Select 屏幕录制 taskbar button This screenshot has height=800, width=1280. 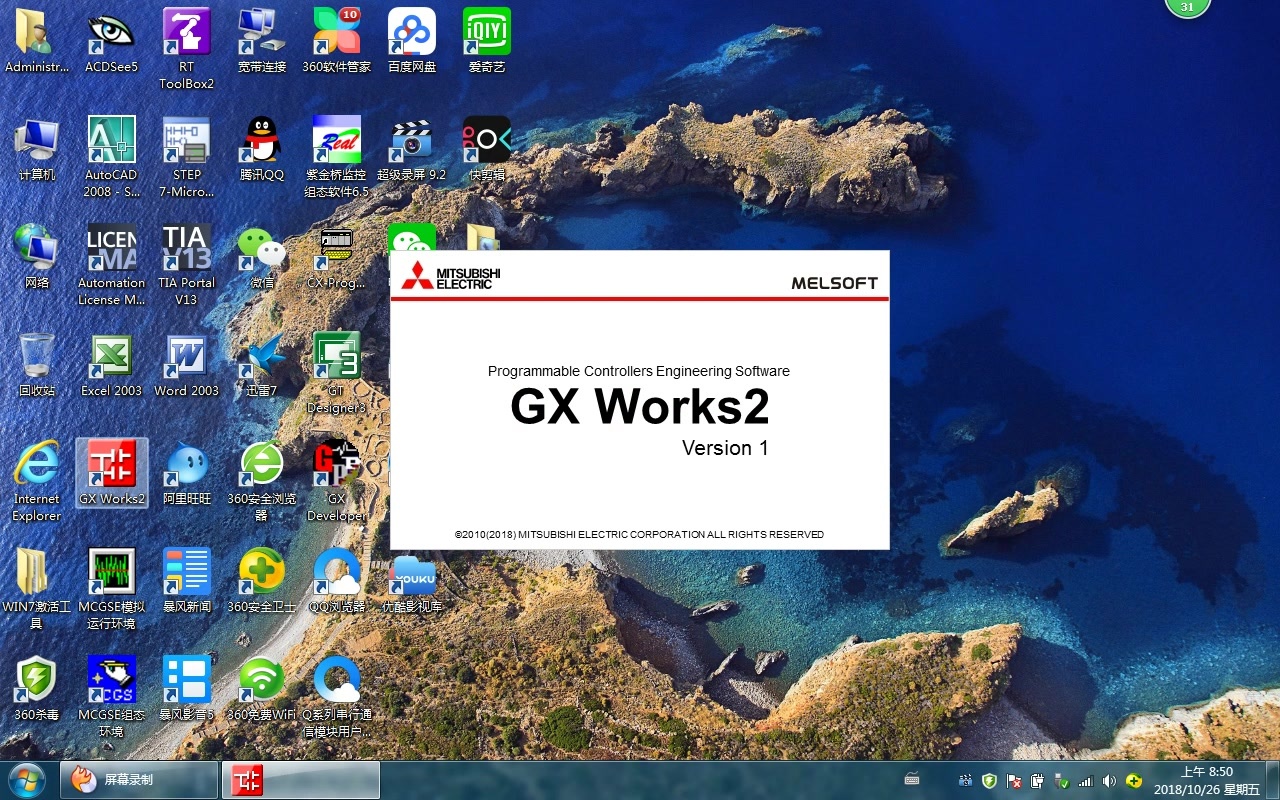pos(139,780)
